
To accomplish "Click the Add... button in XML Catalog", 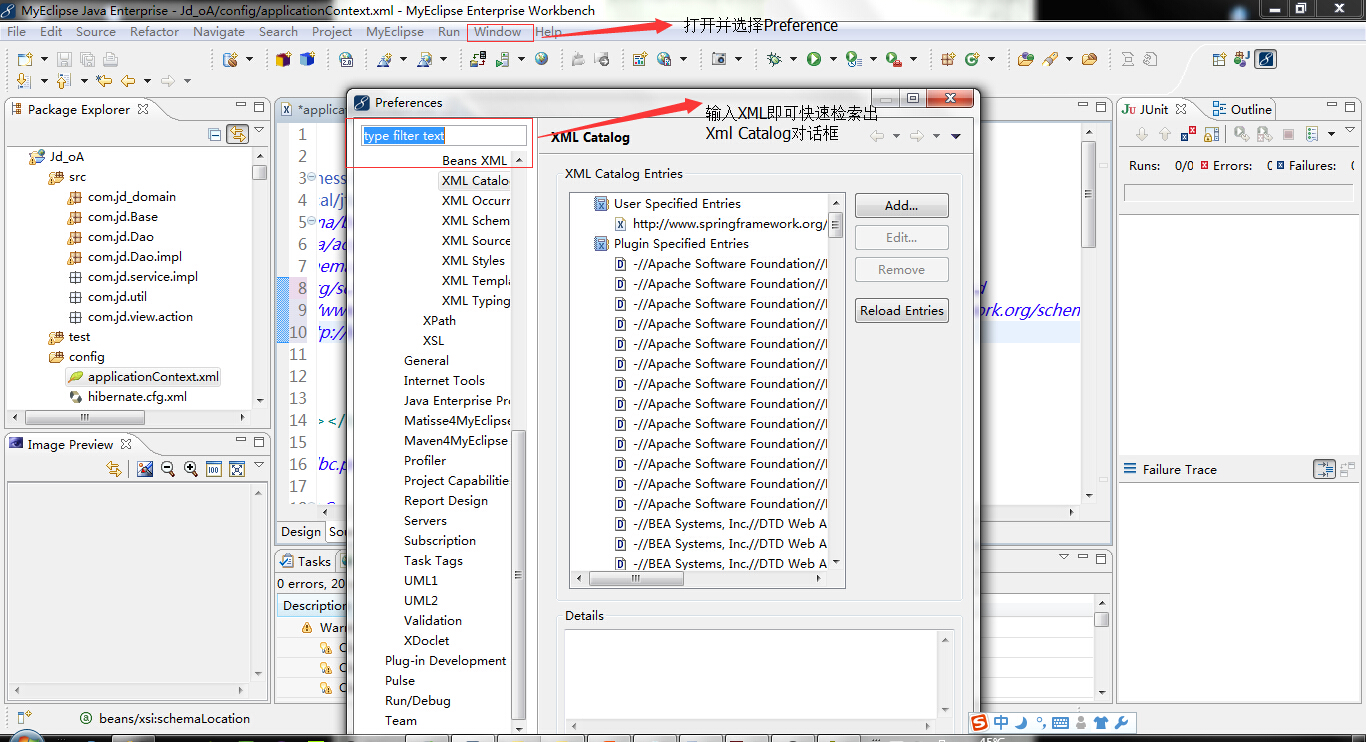I will [901, 205].
